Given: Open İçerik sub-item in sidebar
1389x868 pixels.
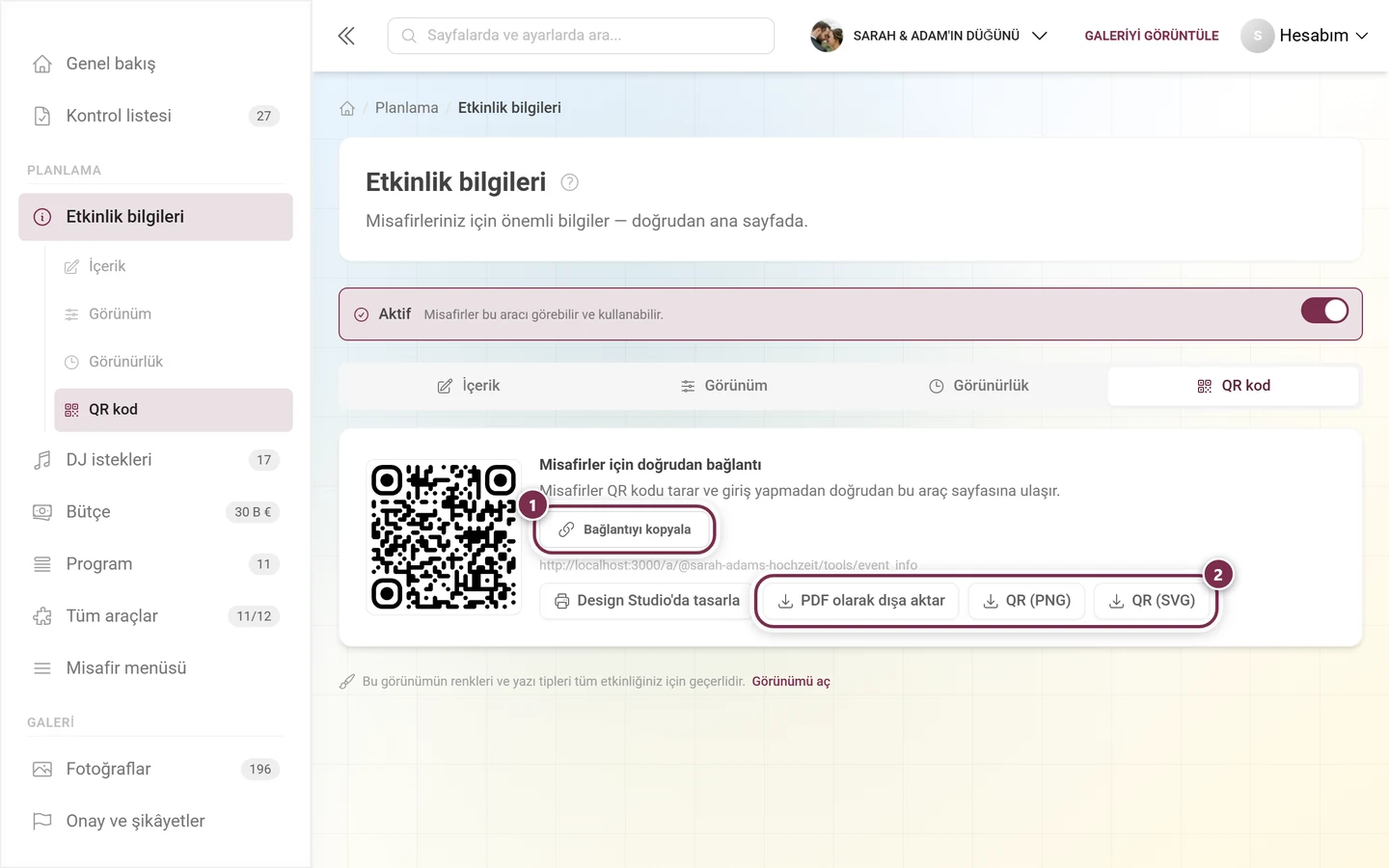Looking at the screenshot, I should 174,266.
